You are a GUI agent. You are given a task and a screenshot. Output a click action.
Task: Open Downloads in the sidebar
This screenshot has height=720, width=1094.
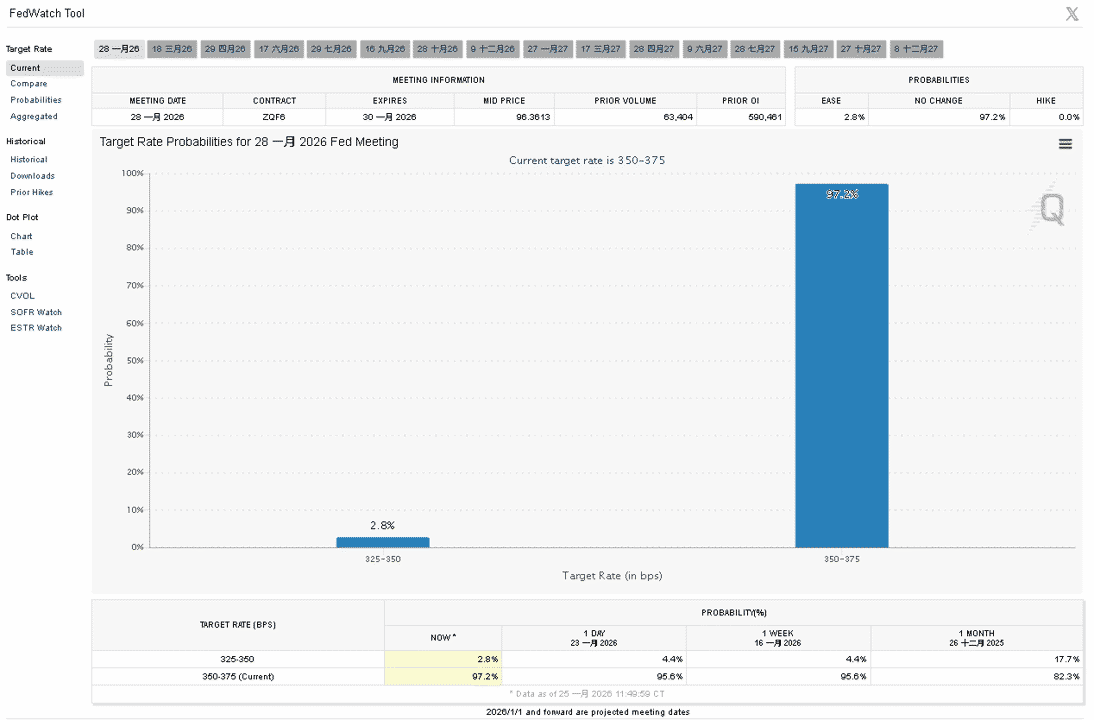coord(32,176)
